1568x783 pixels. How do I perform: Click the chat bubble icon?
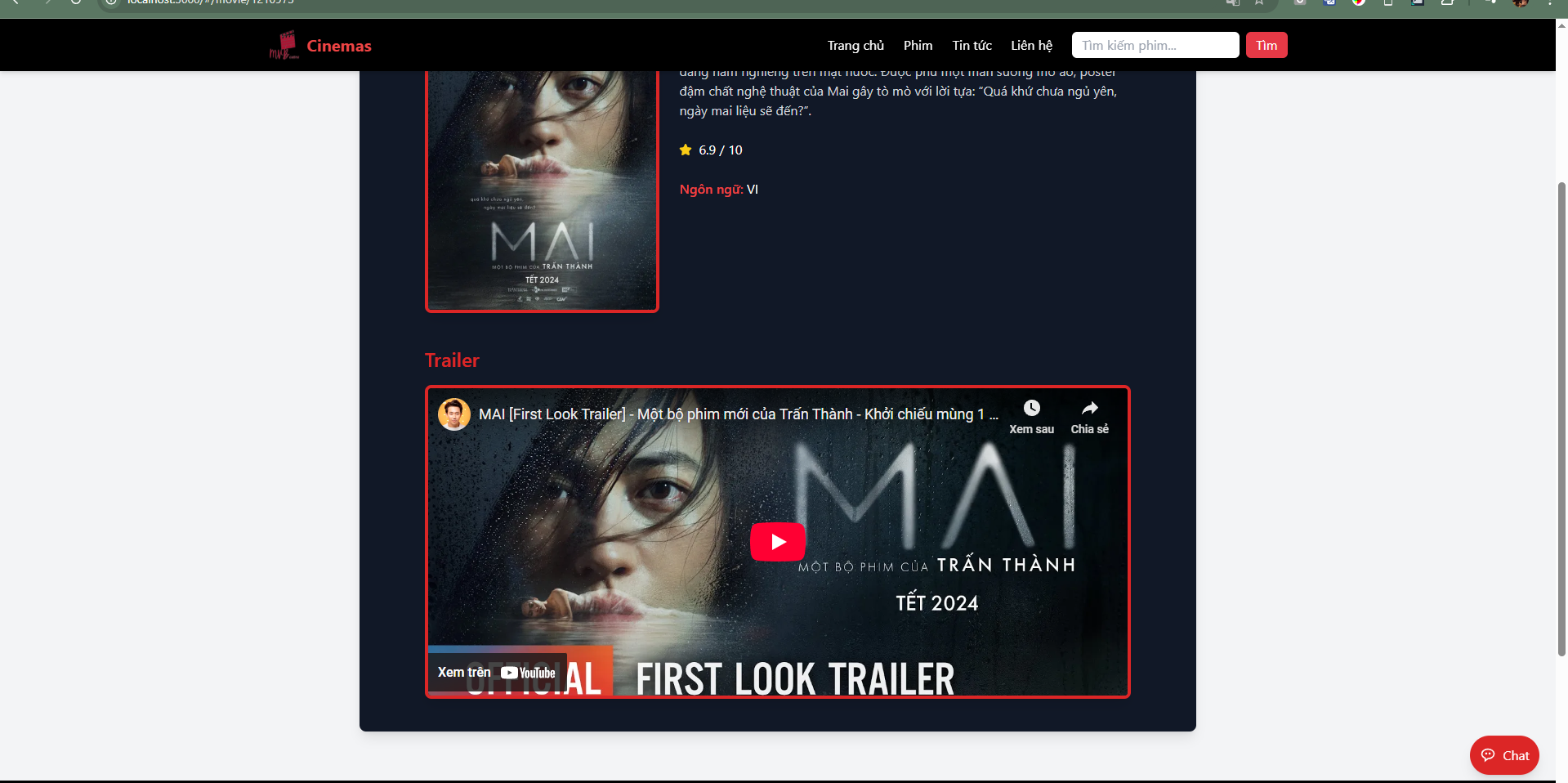point(1488,755)
